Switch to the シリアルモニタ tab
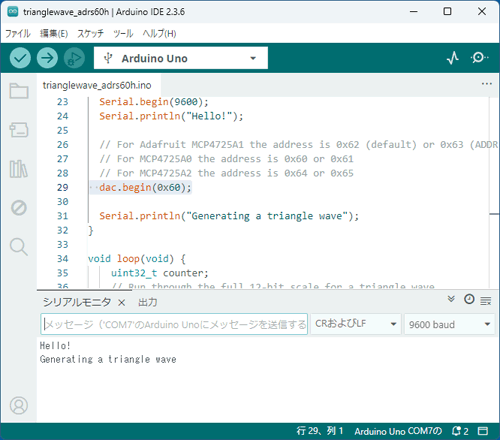Screen dimensions: 500x440 [x=77, y=302]
